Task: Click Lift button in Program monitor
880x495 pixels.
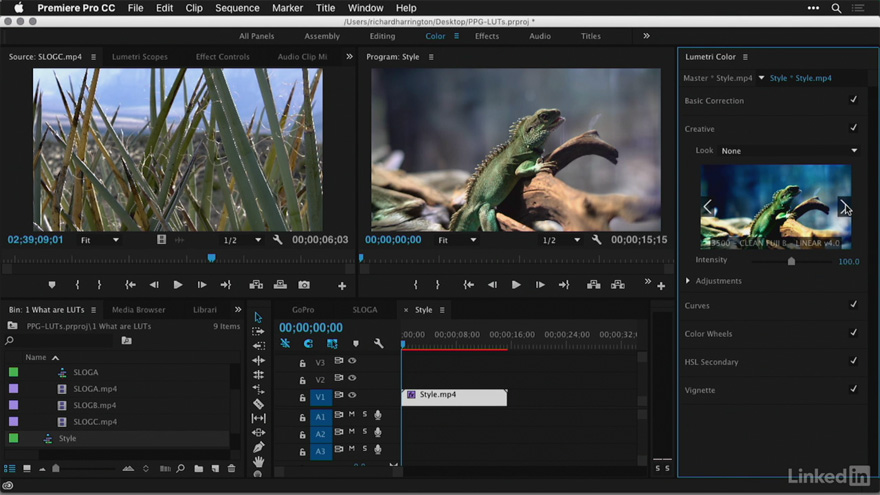Action: click(x=594, y=285)
